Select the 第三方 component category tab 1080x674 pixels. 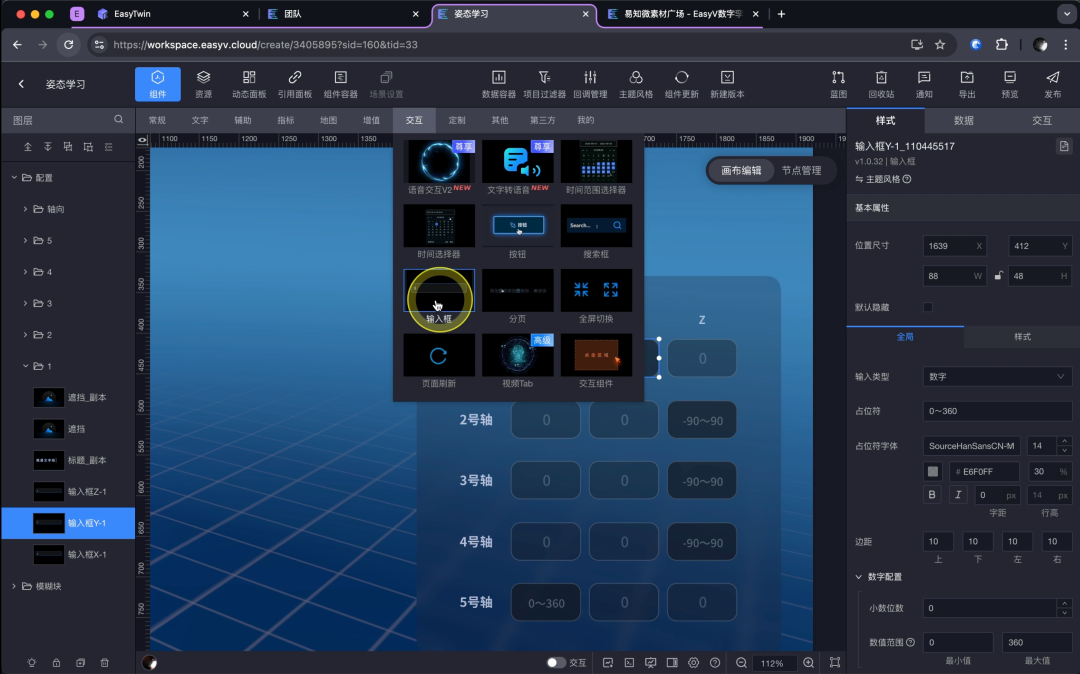point(542,120)
